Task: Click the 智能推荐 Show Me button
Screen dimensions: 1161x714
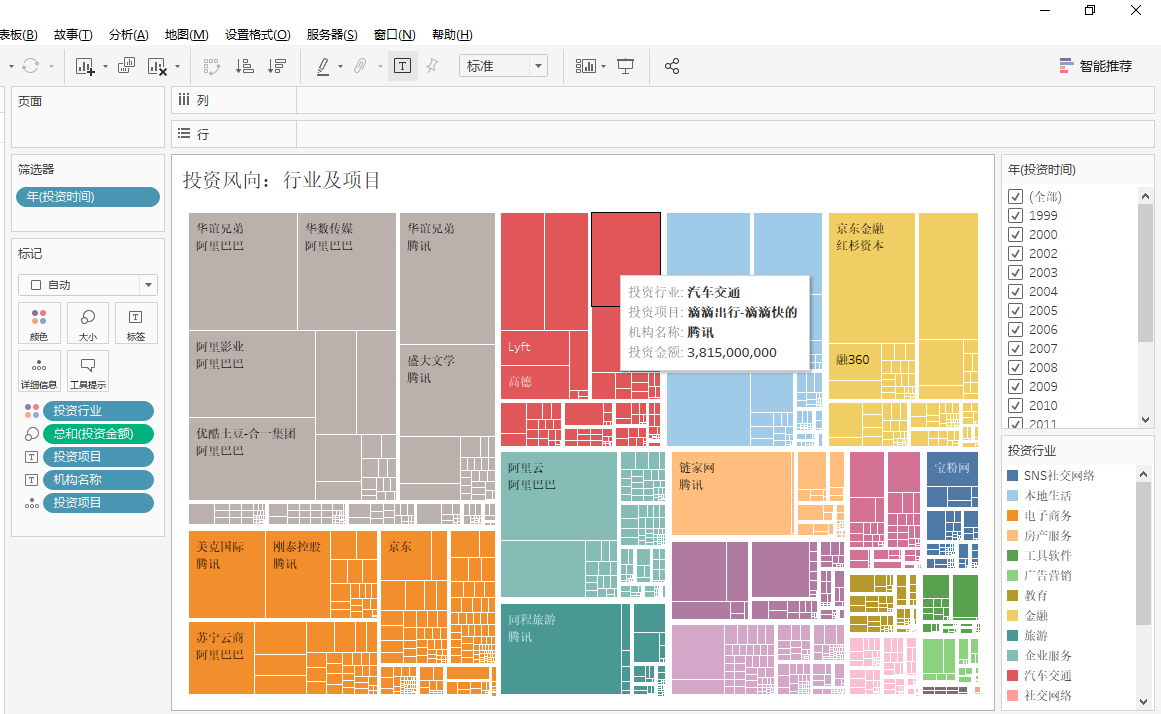Action: pyautogui.click(x=1096, y=66)
